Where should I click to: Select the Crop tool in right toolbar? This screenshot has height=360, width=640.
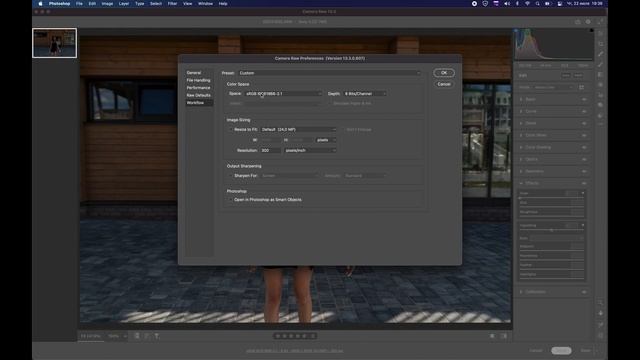point(600,44)
